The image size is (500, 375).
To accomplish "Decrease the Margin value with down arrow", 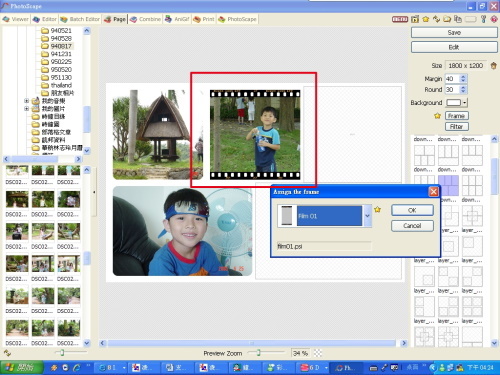I will [x=463, y=81].
